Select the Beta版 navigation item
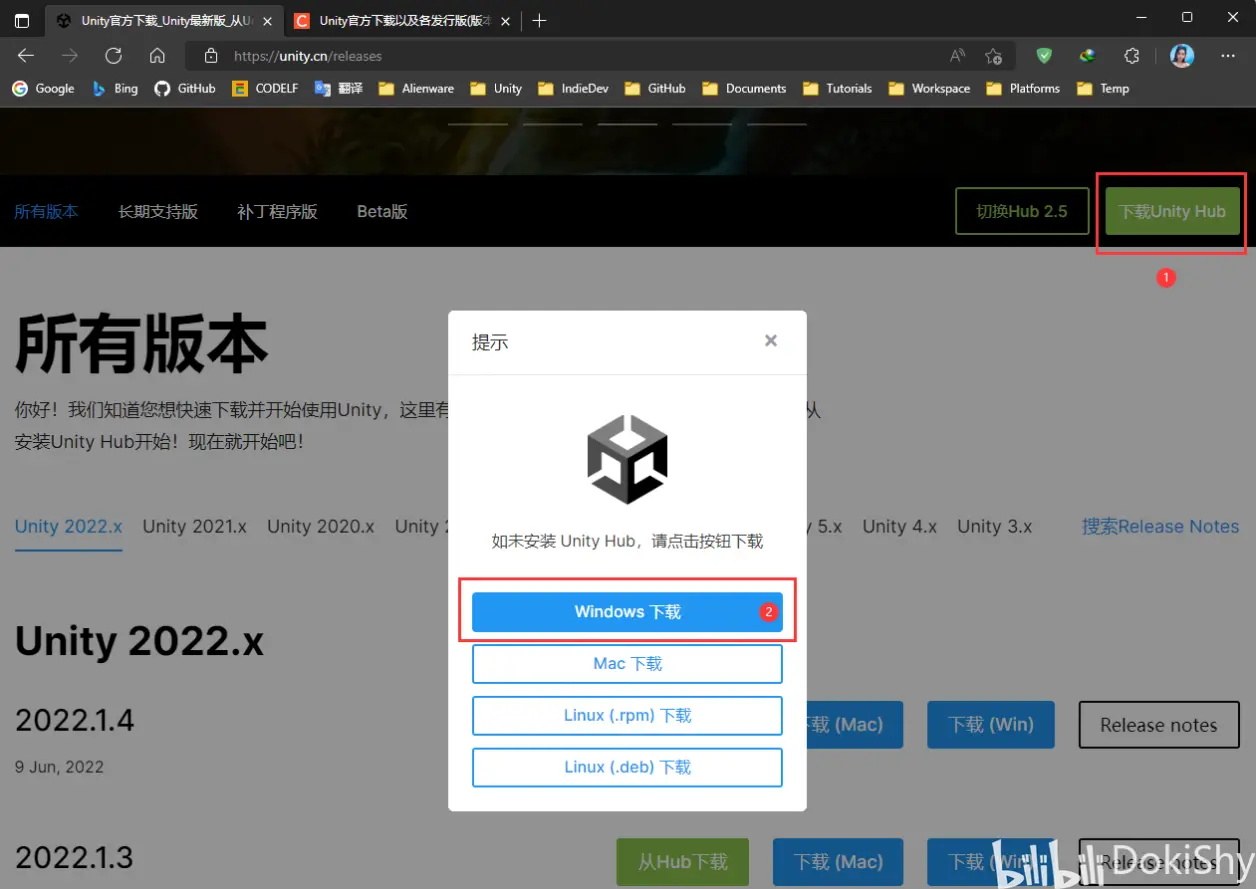 click(x=382, y=211)
